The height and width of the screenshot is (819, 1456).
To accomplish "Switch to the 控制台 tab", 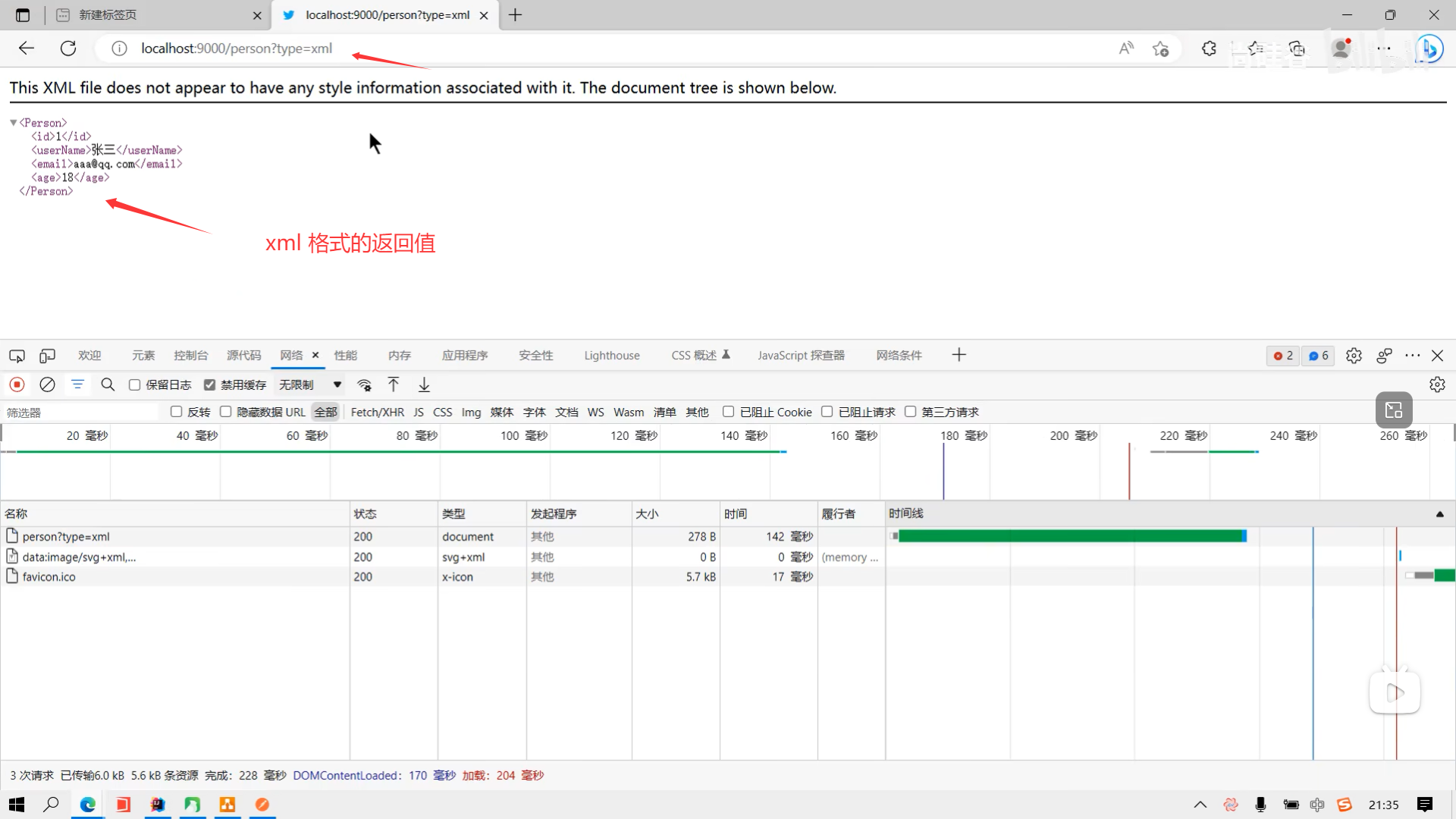I will [190, 356].
